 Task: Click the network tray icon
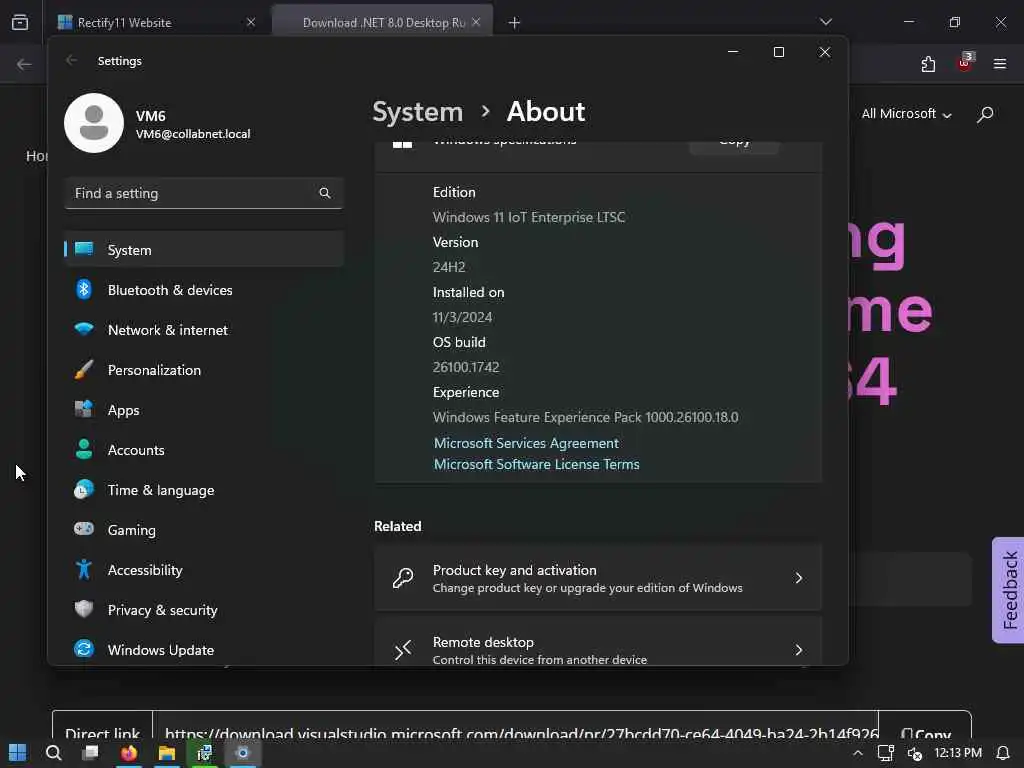tap(886, 753)
